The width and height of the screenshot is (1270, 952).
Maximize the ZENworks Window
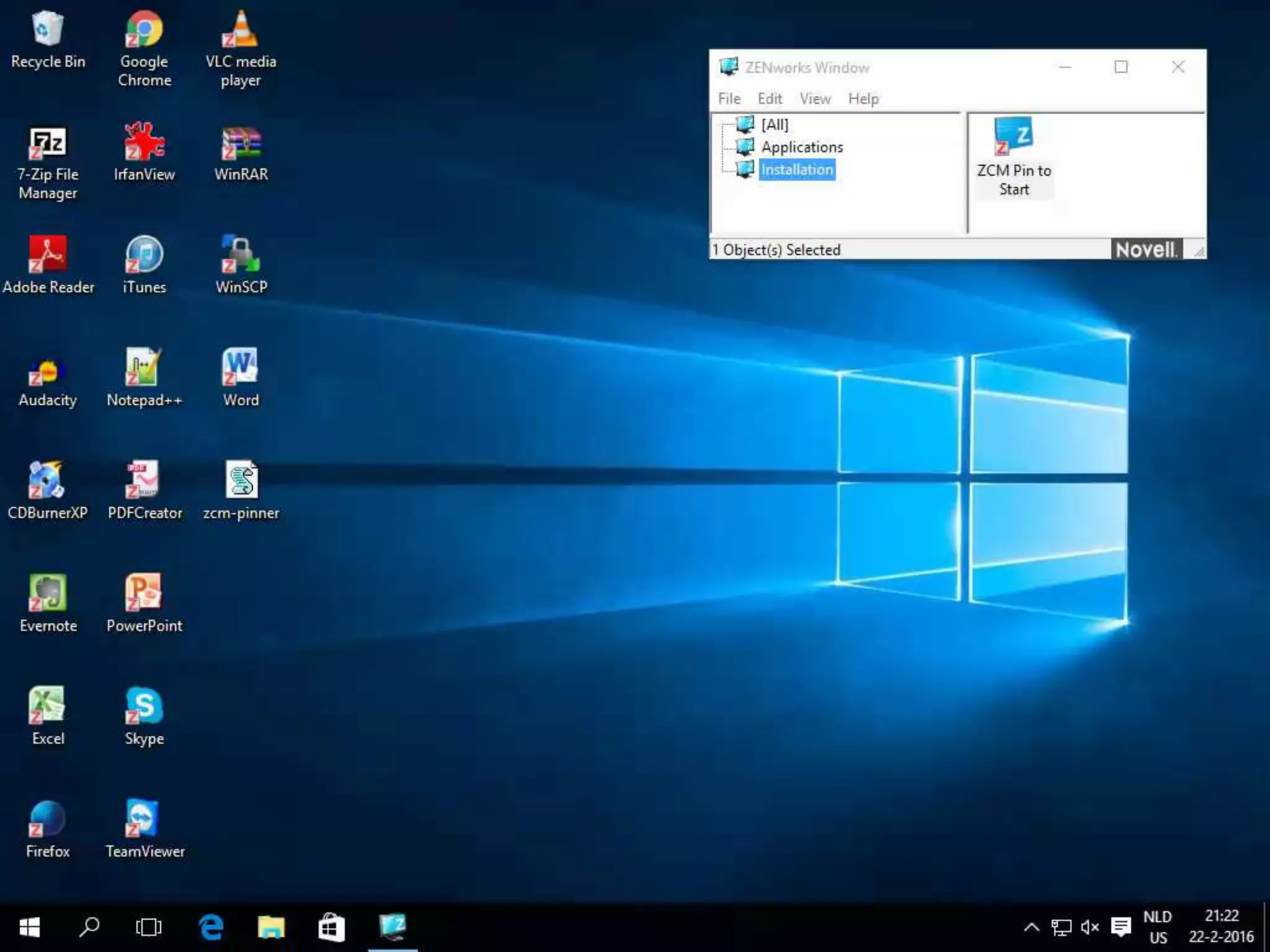[1121, 67]
